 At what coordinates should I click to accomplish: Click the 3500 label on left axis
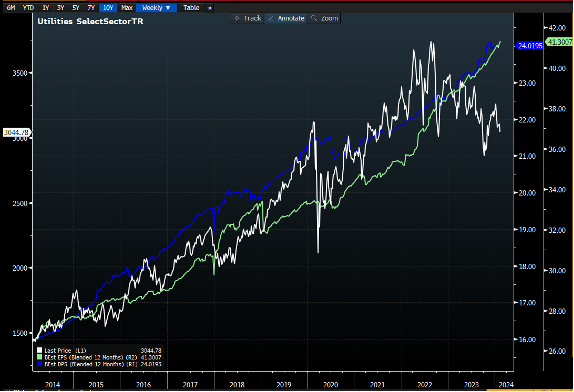[x=20, y=73]
